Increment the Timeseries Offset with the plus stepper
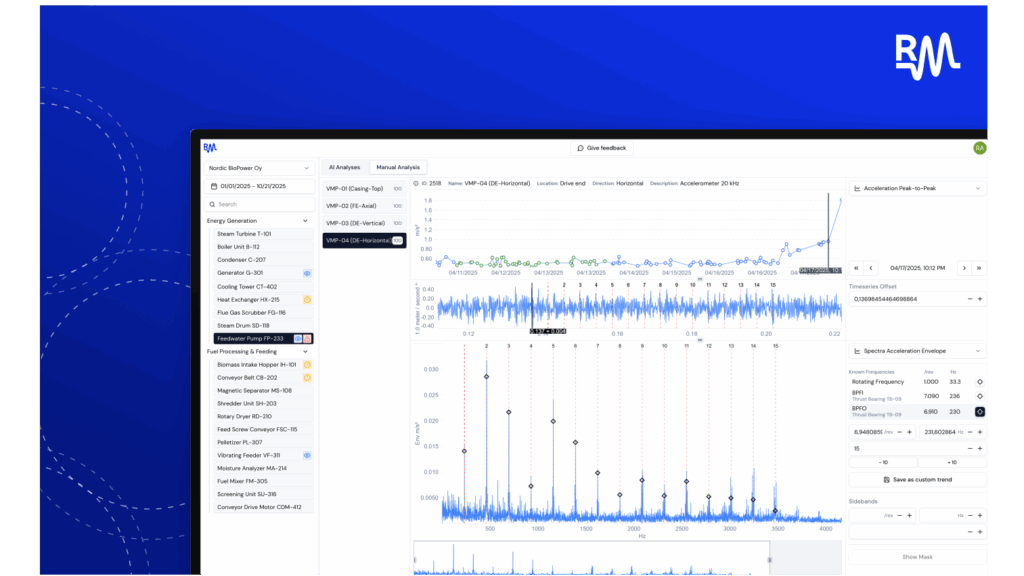Viewport: 1024px width, 576px height. (x=981, y=298)
